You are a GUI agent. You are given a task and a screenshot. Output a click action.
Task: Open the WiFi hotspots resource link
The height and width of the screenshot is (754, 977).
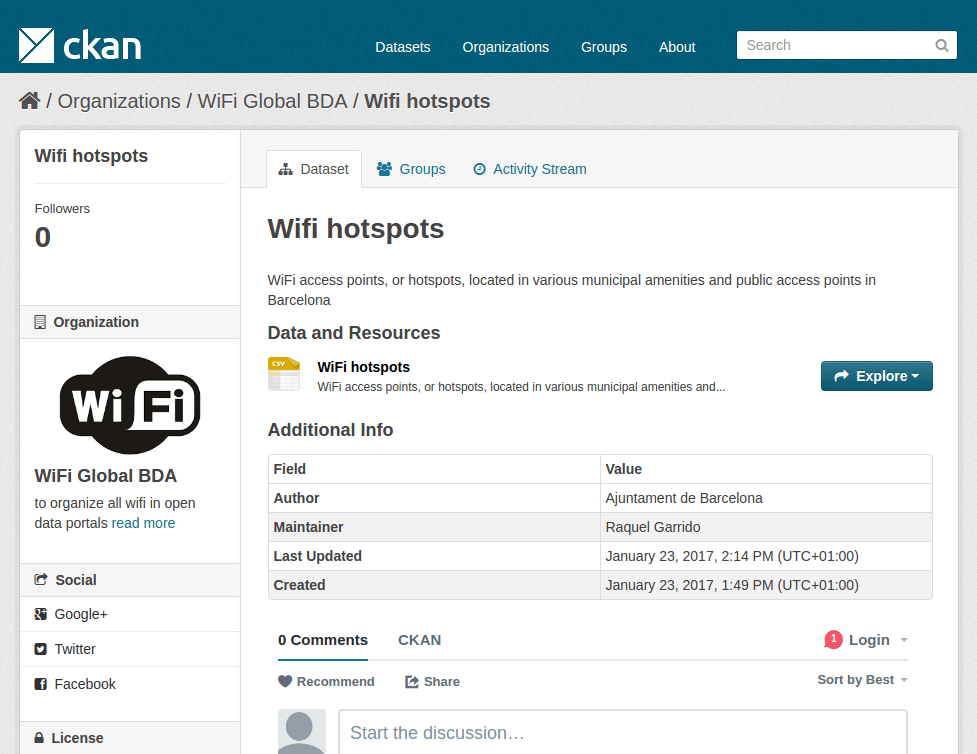pyautogui.click(x=363, y=367)
